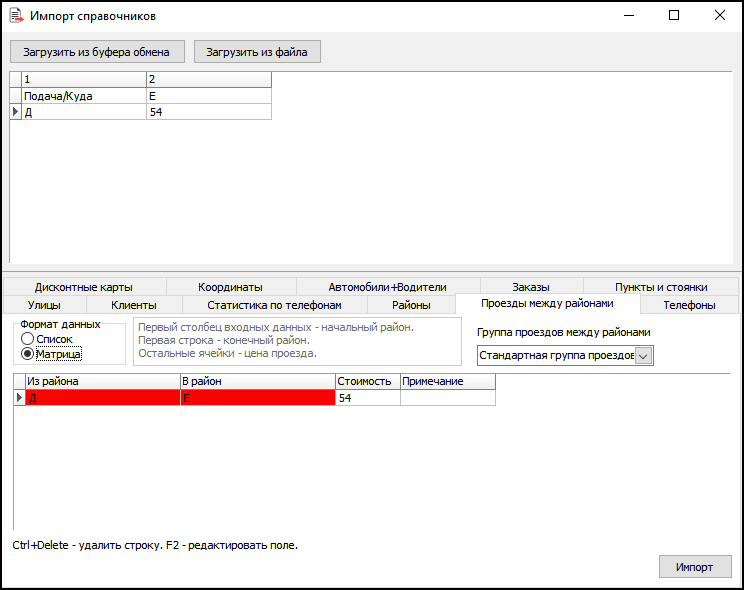Screen dimensions: 744x590
Task: Click the red Из района cell
Action: pos(101,398)
